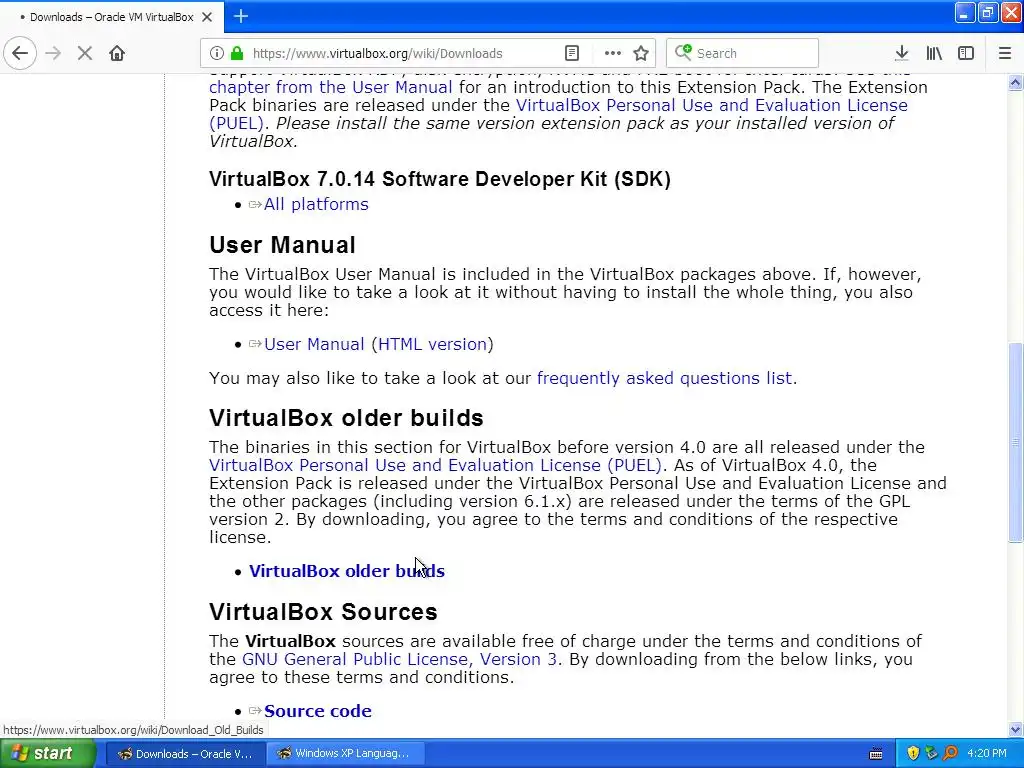This screenshot has width=1024, height=768.
Task: Click the keyboard icon in taskbar
Action: tap(876, 754)
